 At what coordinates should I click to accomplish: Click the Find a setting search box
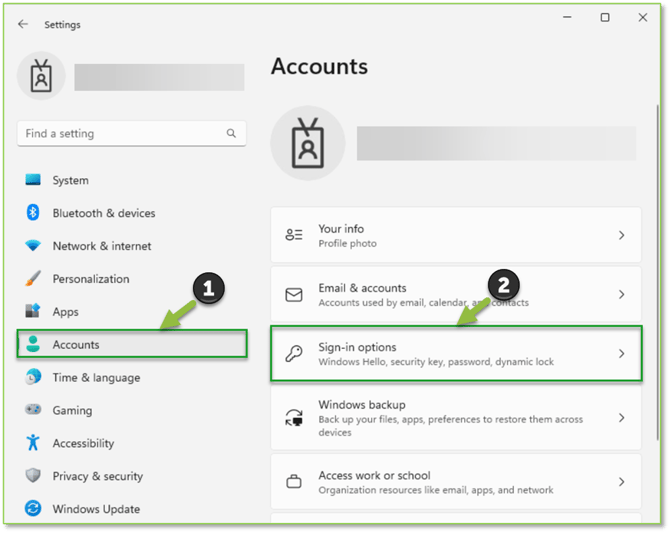coord(120,133)
